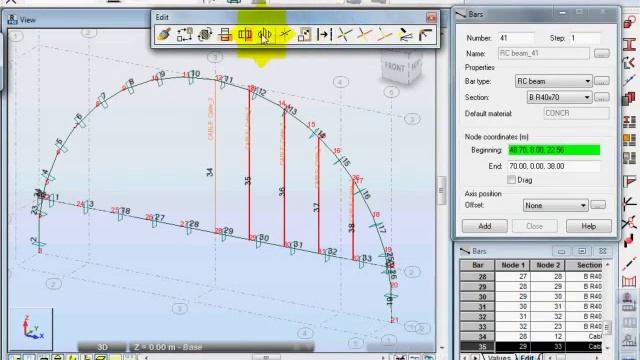Click the ellipsis button next to Bar type
The width and height of the screenshot is (640, 360).
(x=602, y=81)
